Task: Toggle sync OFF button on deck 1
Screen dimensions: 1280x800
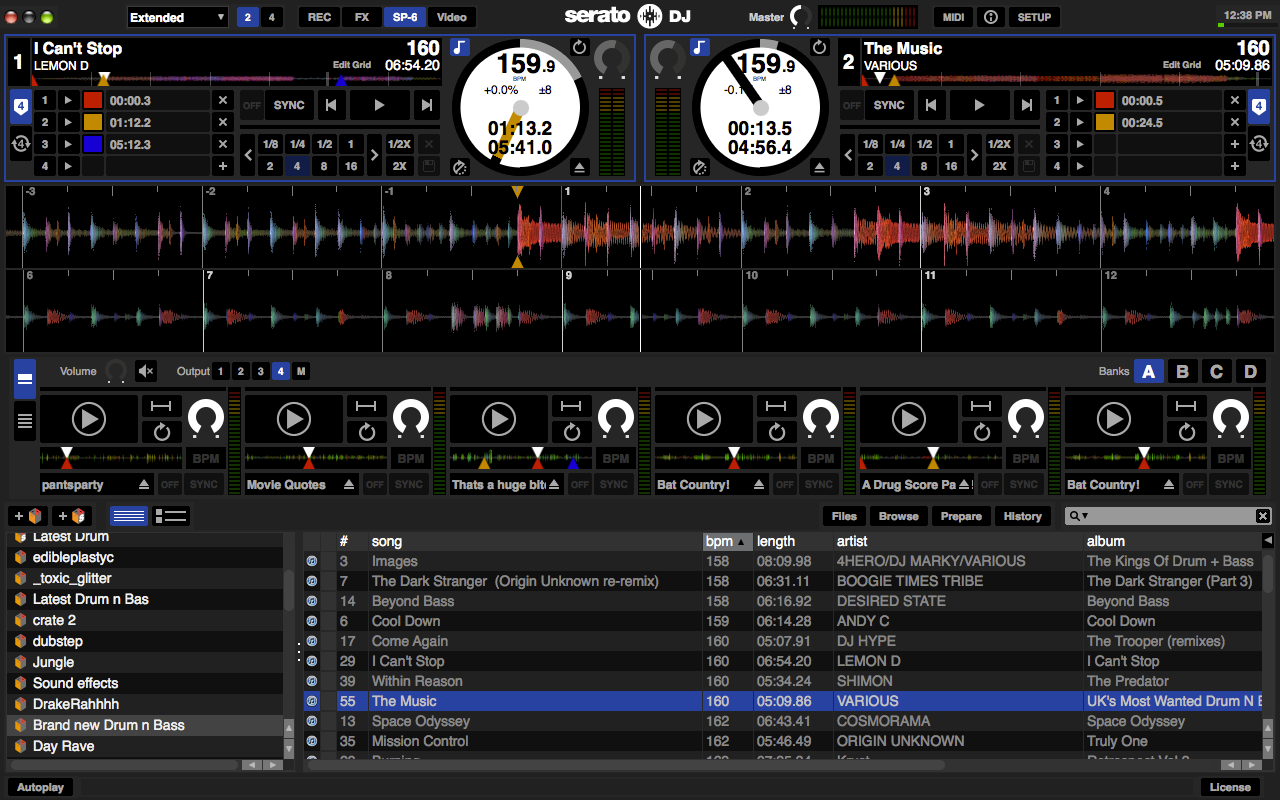Action: coord(252,105)
